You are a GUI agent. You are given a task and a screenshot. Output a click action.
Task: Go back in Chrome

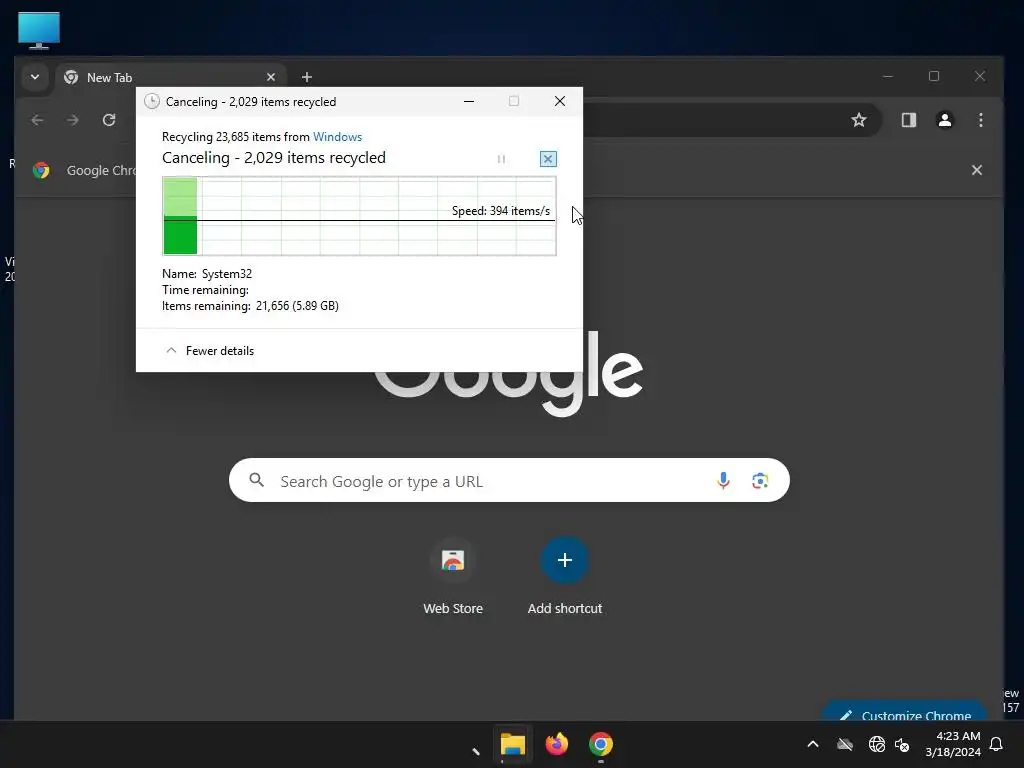click(x=37, y=120)
